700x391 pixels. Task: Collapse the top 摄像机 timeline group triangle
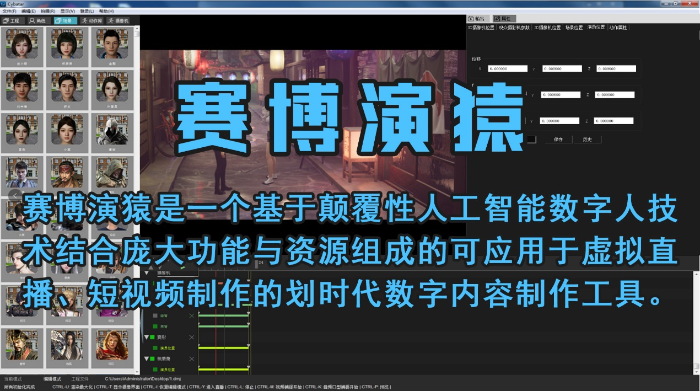(146, 273)
